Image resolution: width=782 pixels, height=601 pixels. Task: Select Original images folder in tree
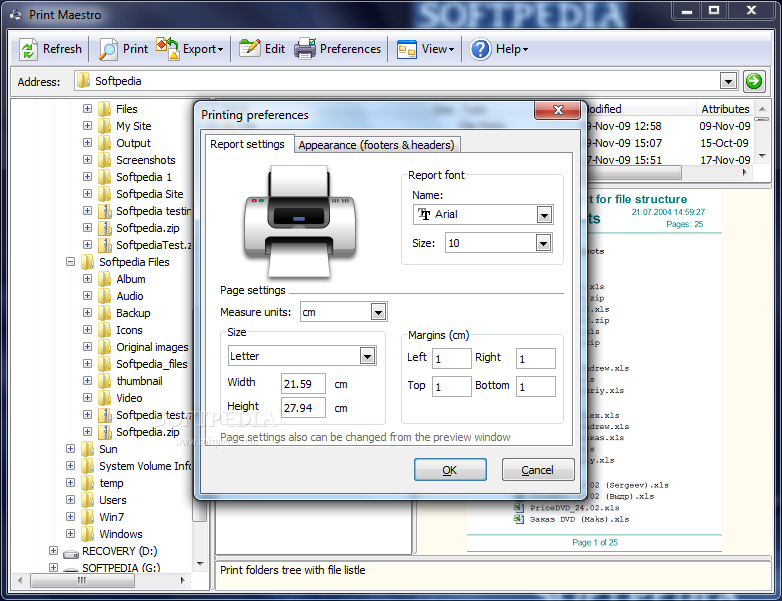pos(152,347)
